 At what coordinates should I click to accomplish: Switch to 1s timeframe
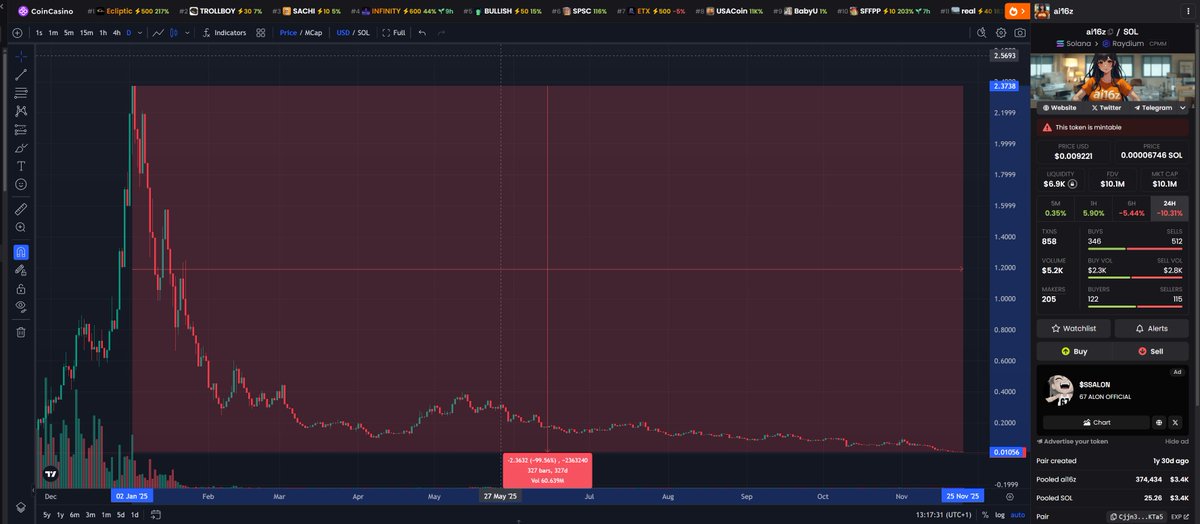[39, 32]
